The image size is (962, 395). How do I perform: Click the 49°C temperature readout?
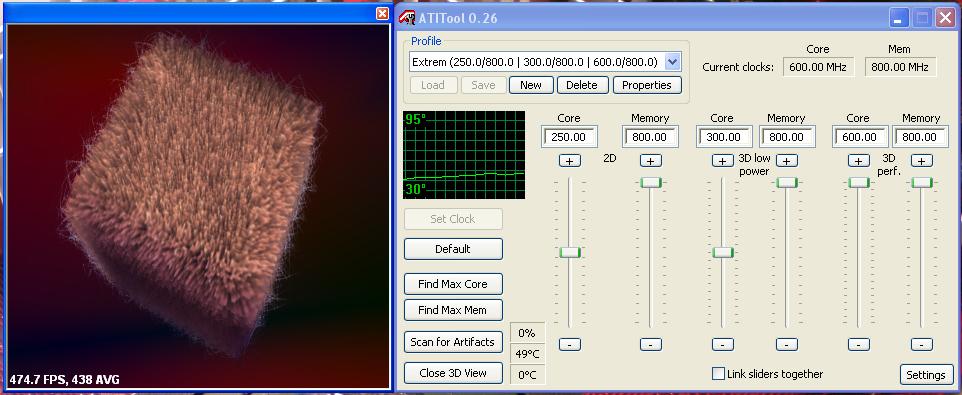pos(527,354)
